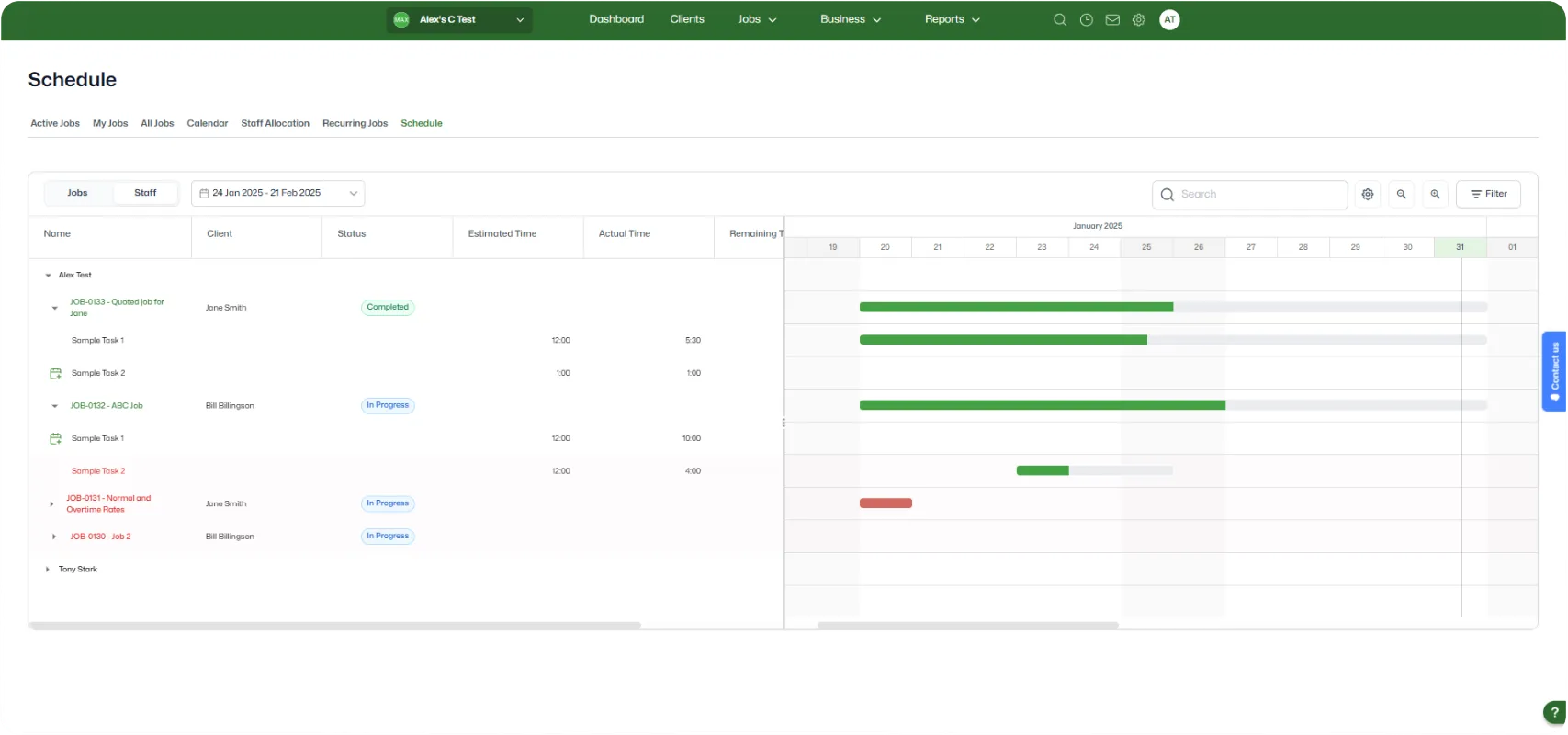The height and width of the screenshot is (735, 1568).
Task: Select the Schedule tab
Action: point(422,123)
